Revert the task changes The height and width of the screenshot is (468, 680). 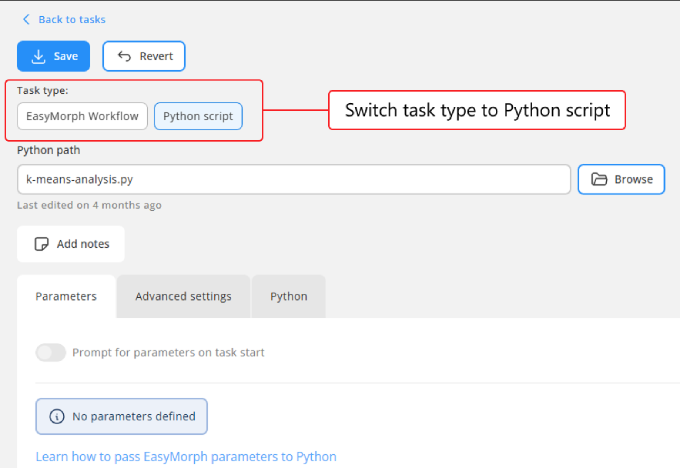point(144,56)
